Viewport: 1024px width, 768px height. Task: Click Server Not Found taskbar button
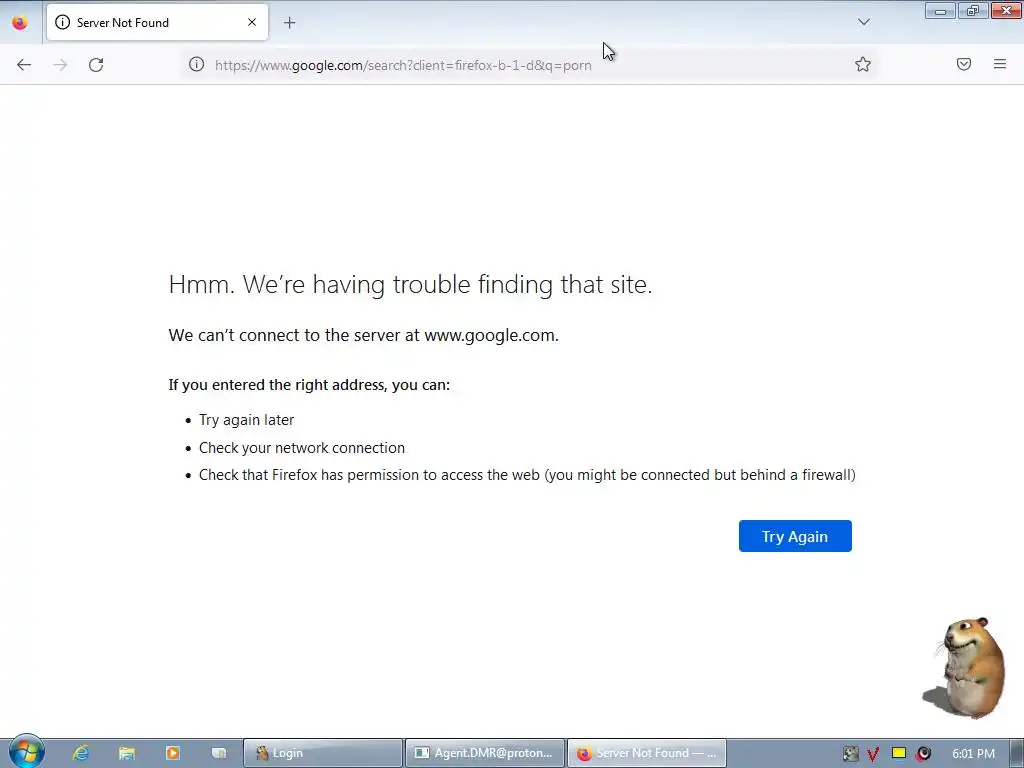point(647,753)
